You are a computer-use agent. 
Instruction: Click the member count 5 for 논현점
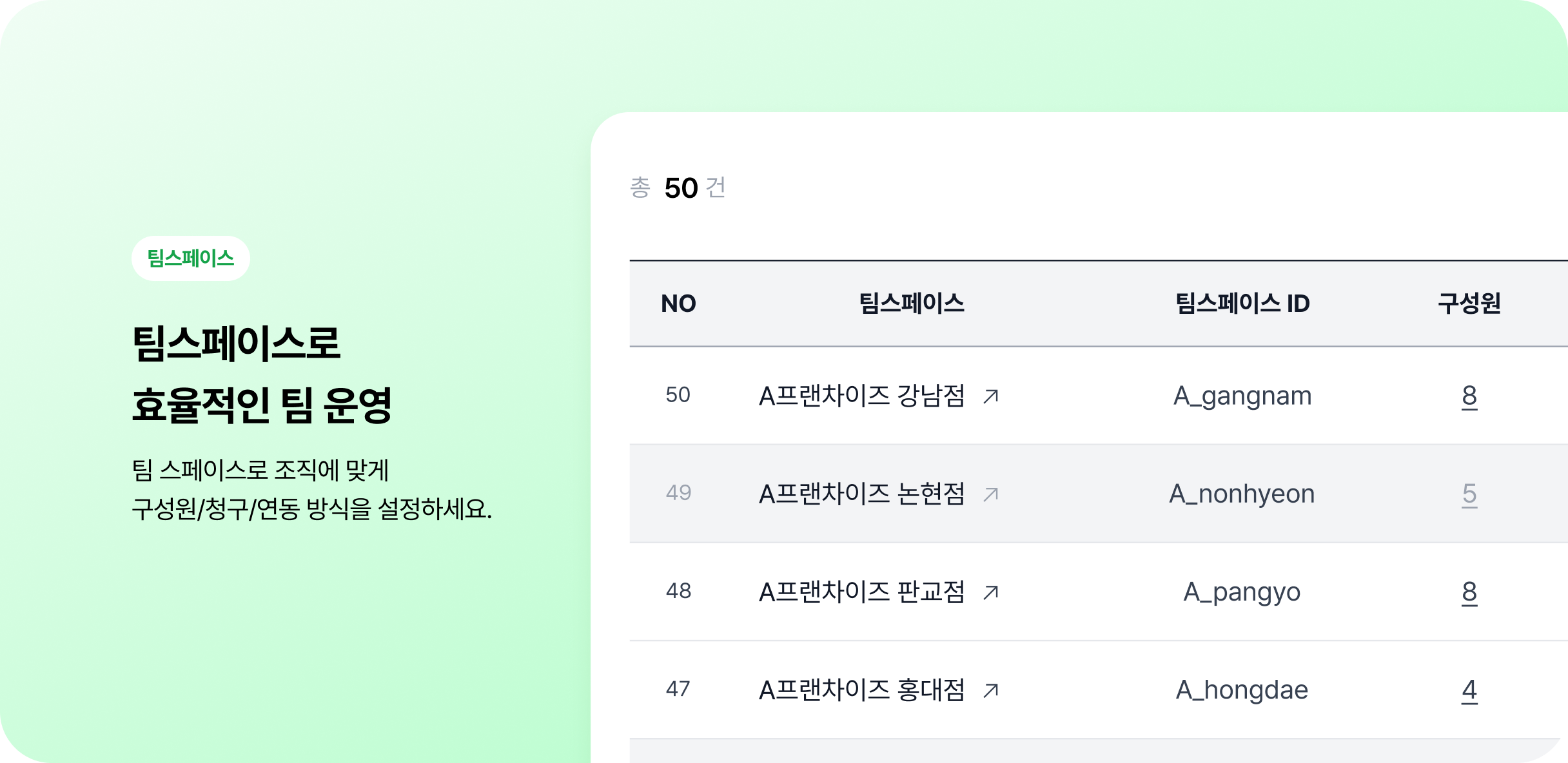click(1469, 494)
